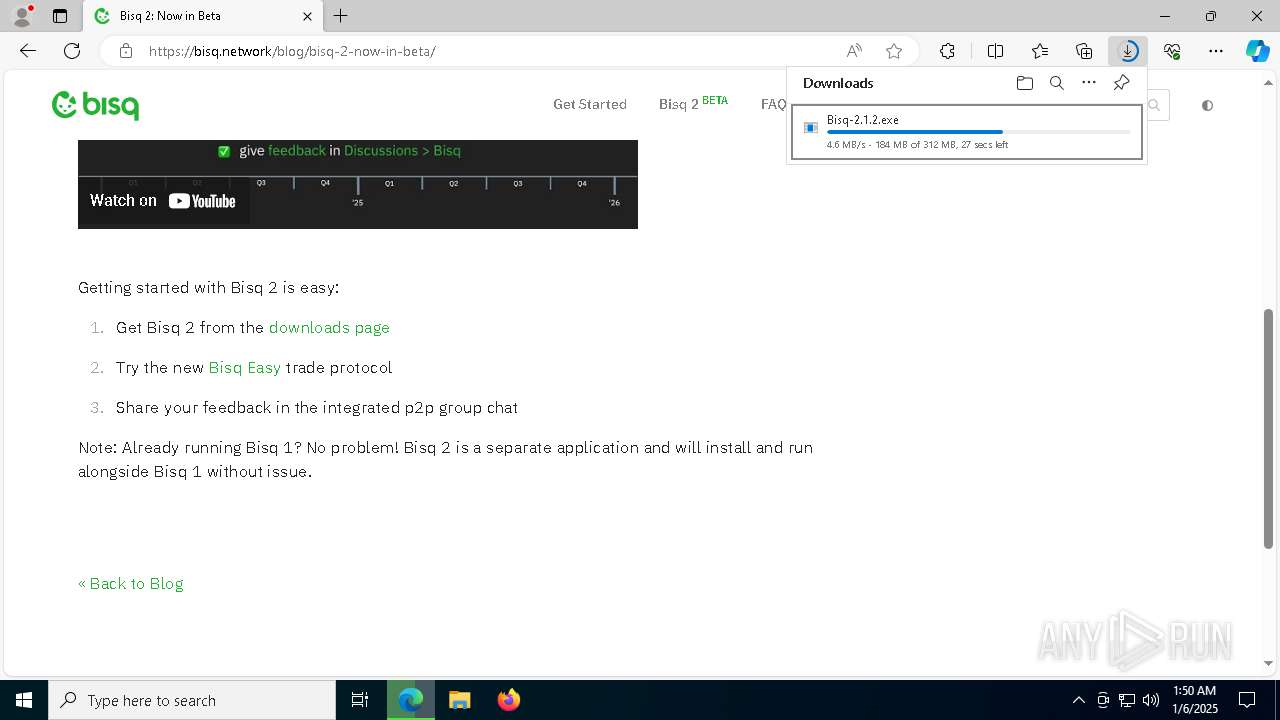Click the Downloads toolbar icon

(1128, 51)
